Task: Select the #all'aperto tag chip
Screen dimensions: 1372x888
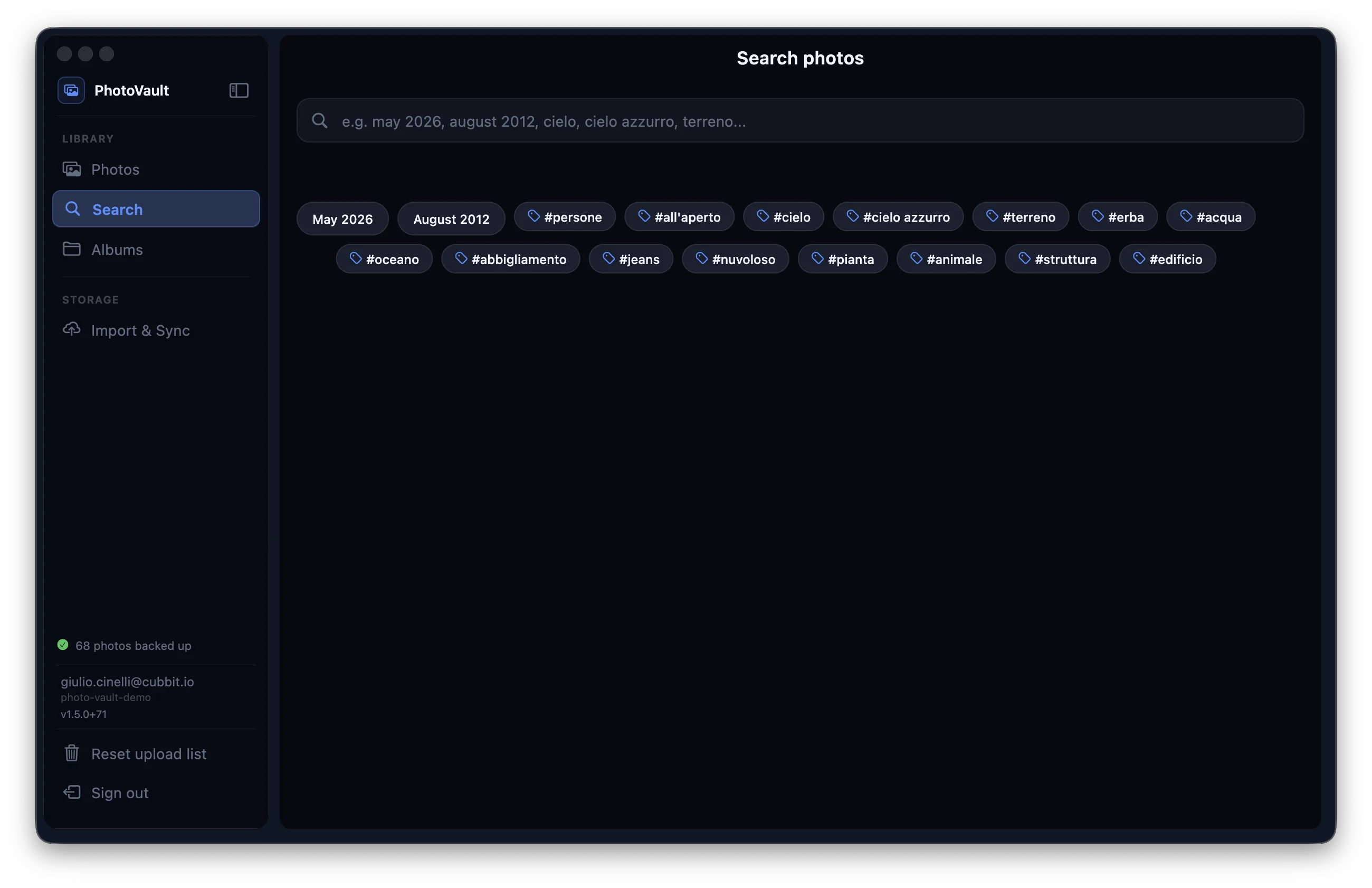Action: click(679, 216)
